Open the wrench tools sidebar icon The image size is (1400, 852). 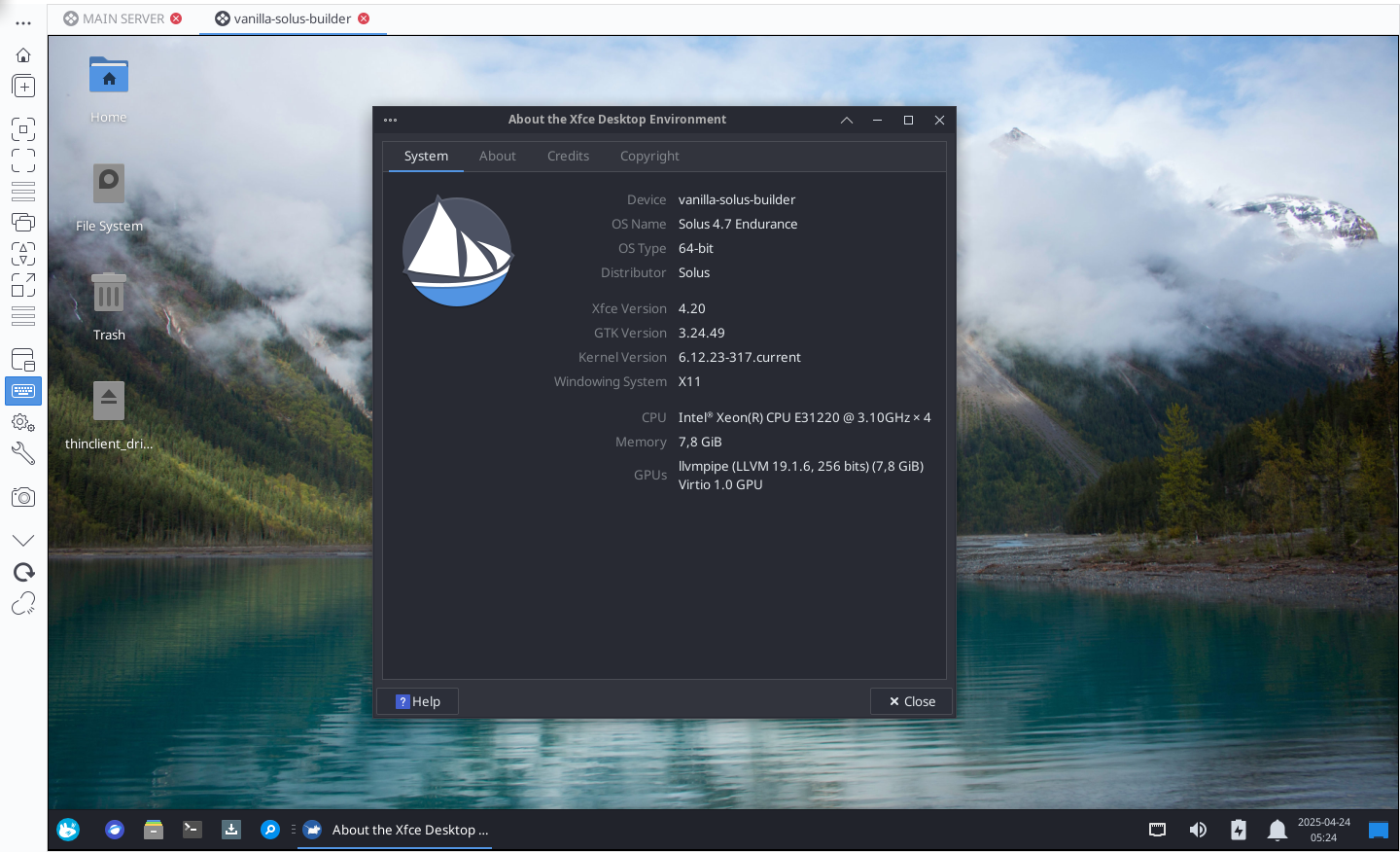pyautogui.click(x=23, y=453)
